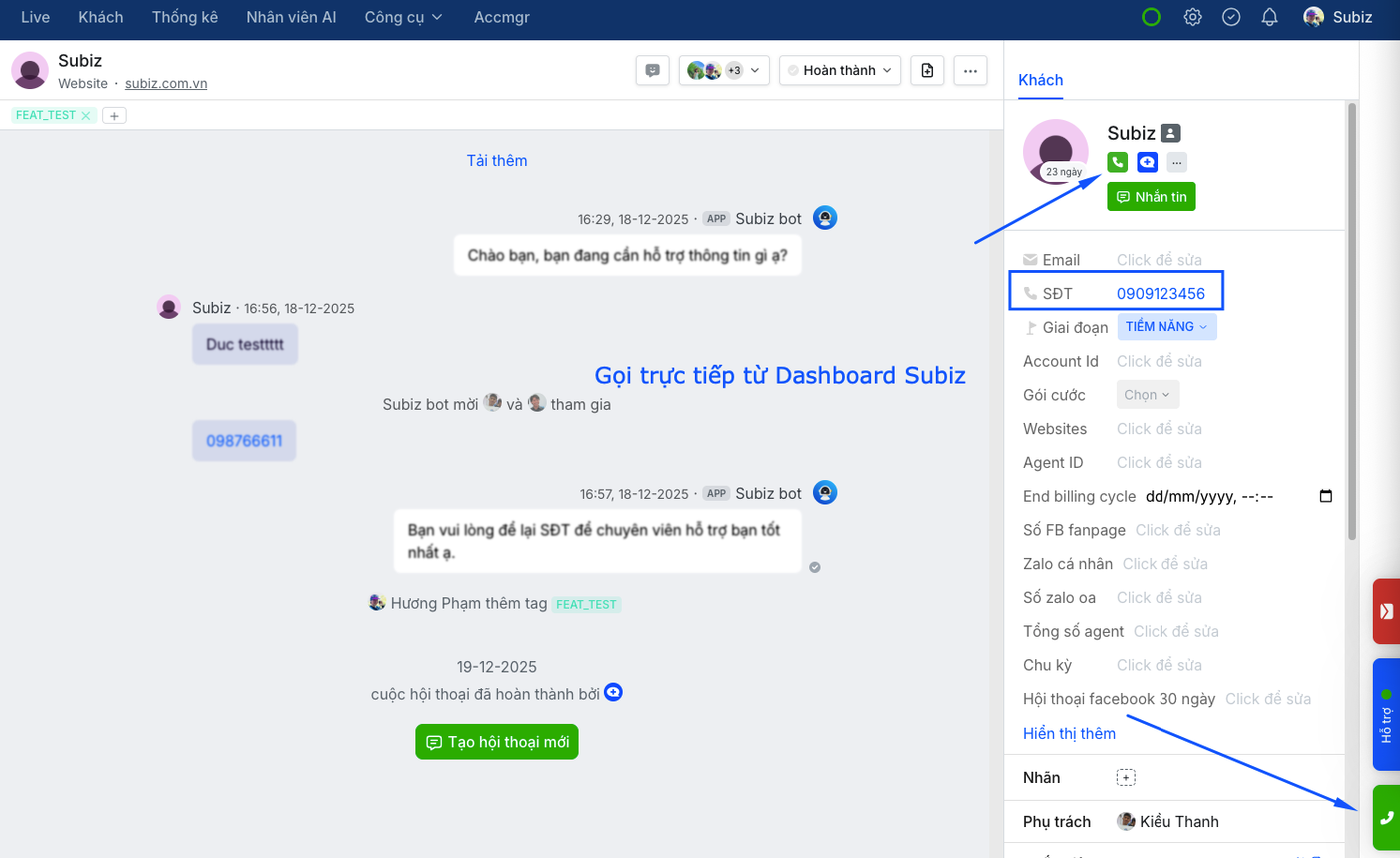Image resolution: width=1400 pixels, height=858 pixels.
Task: Open the settings gear in top bar
Action: click(x=1192, y=17)
